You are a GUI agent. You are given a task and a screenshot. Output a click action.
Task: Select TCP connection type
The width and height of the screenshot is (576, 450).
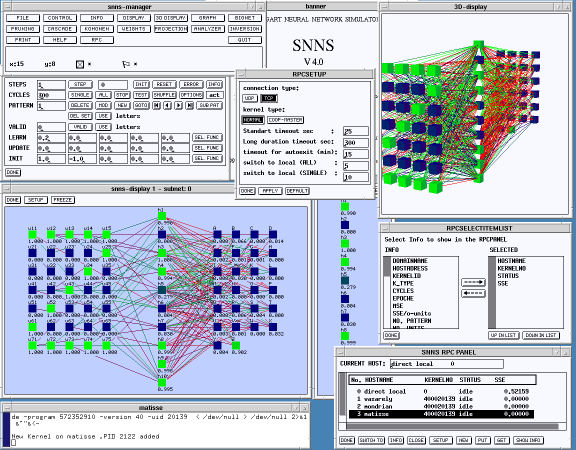coord(269,98)
